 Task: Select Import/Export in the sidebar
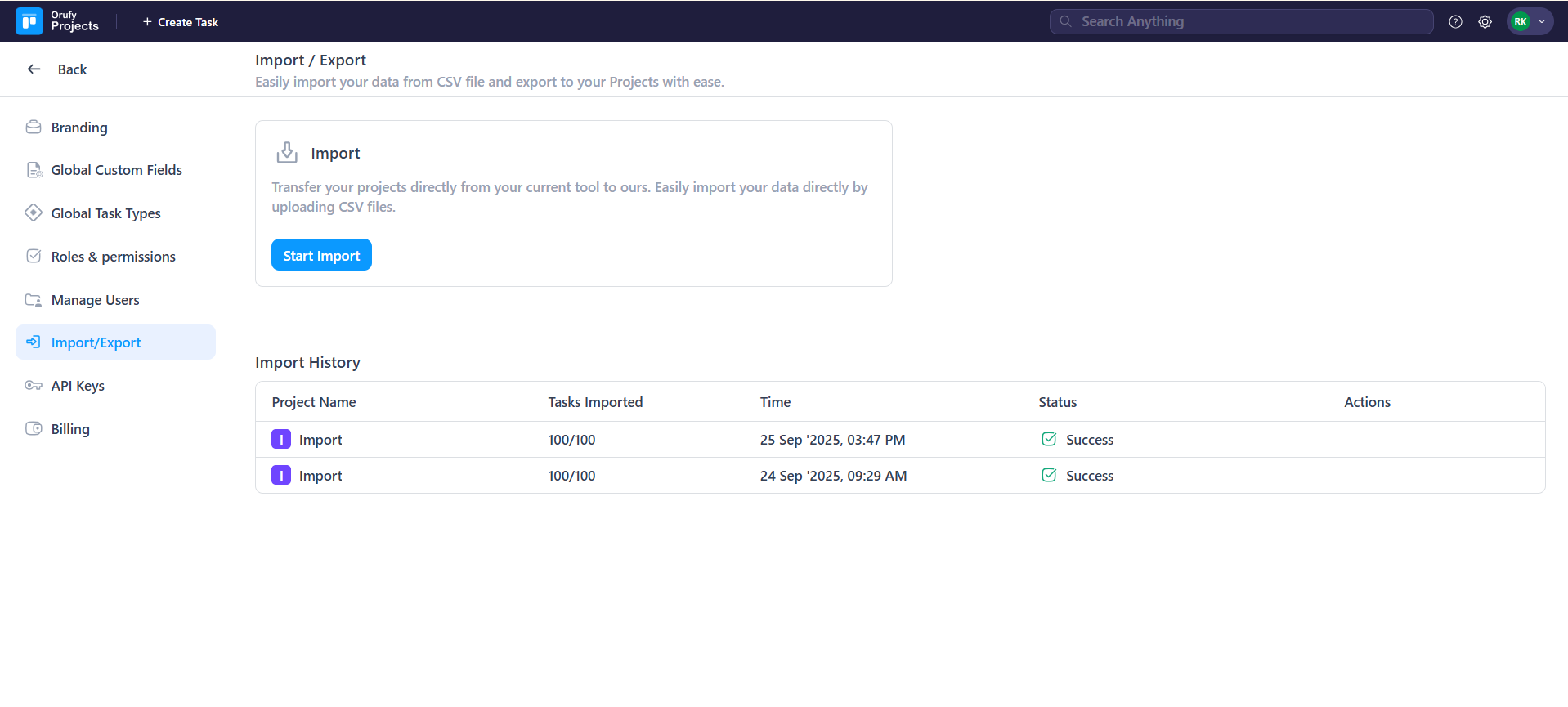96,342
